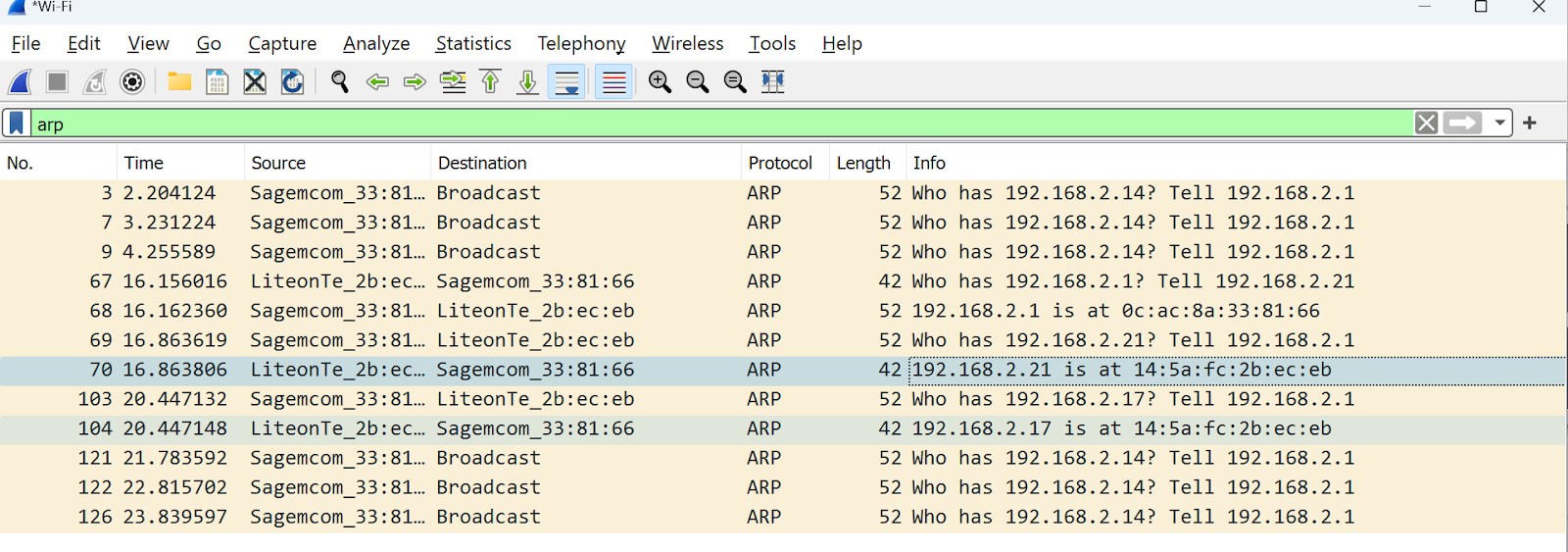The image size is (1568, 552).
Task: Select packet number 7 row
Action: click(783, 223)
